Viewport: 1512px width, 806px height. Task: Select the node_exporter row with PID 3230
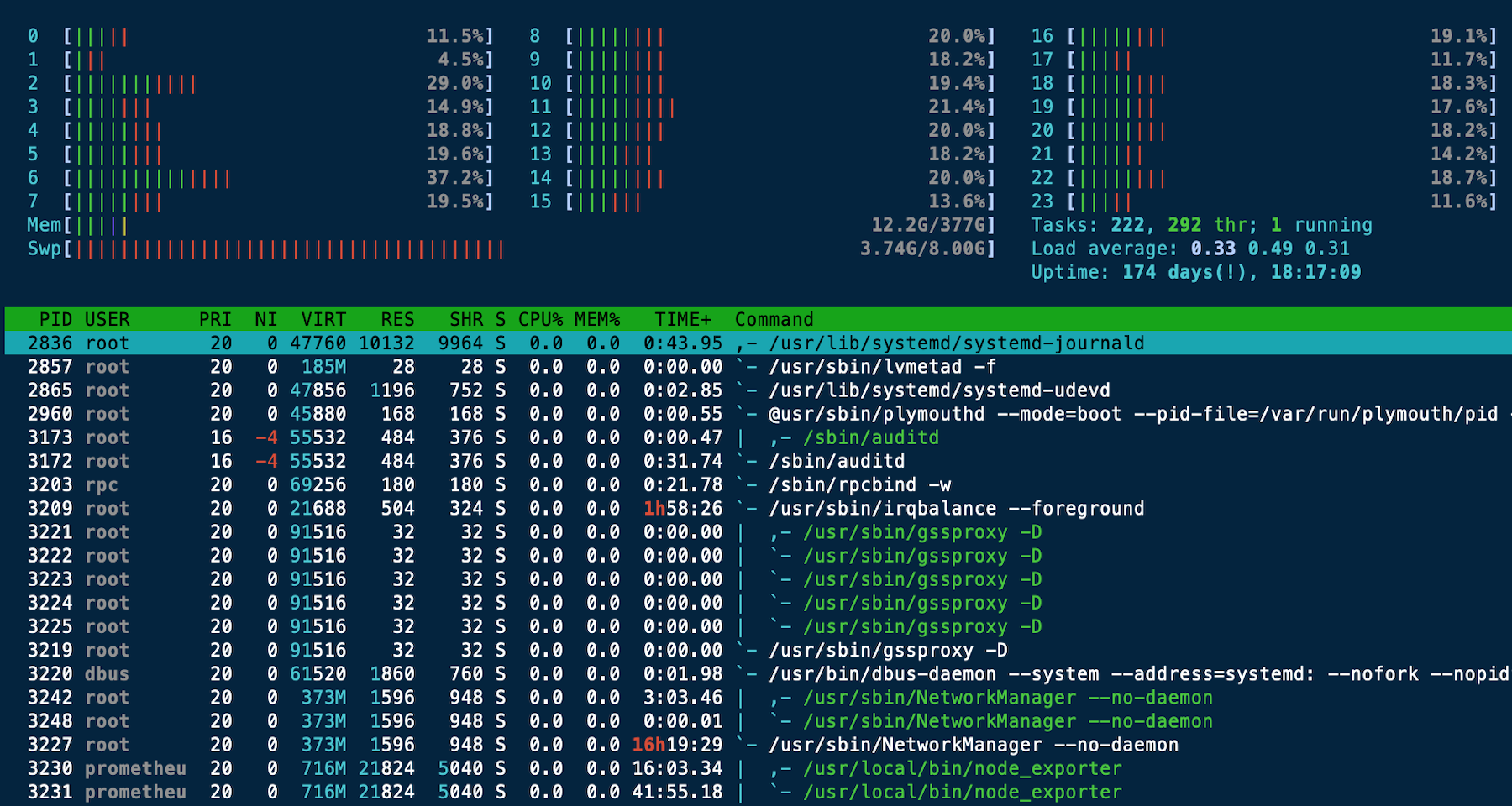[x=758, y=768]
